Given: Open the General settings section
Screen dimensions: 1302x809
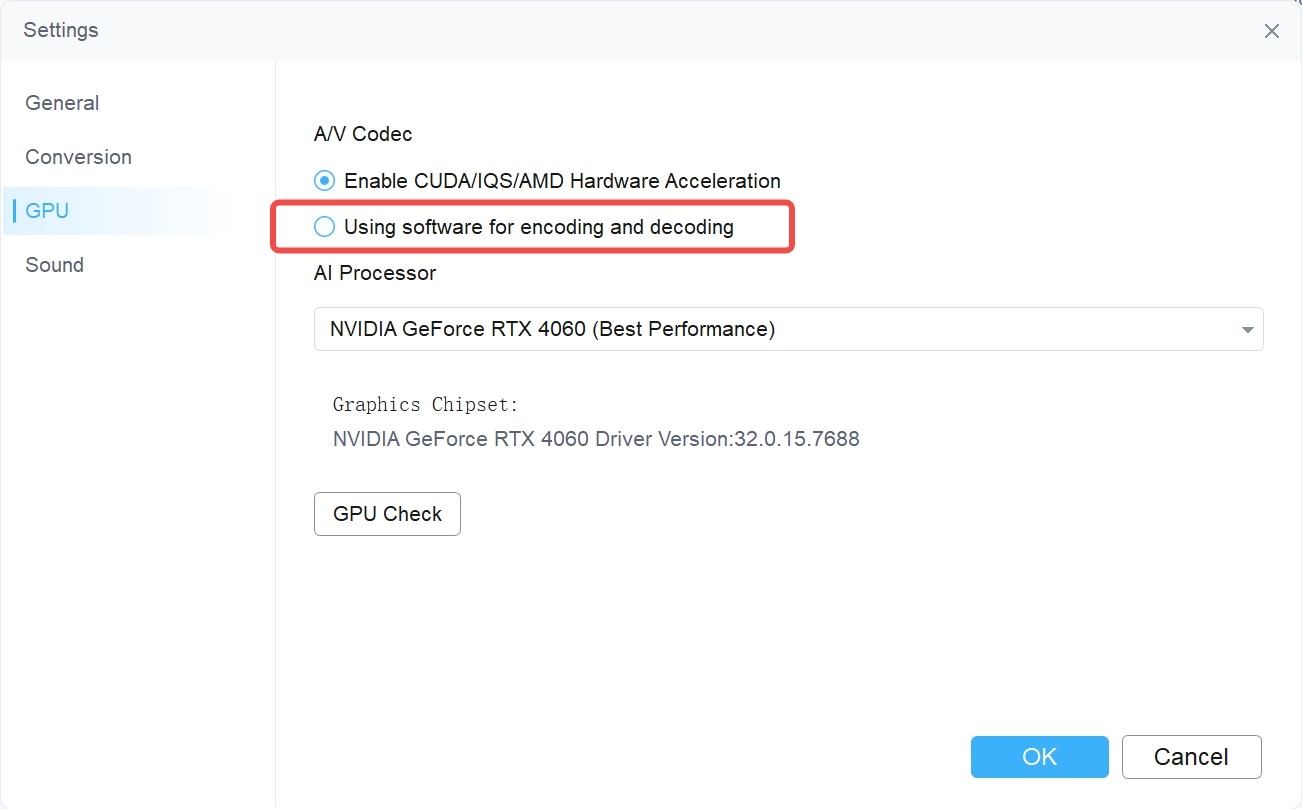Looking at the screenshot, I should pos(62,103).
